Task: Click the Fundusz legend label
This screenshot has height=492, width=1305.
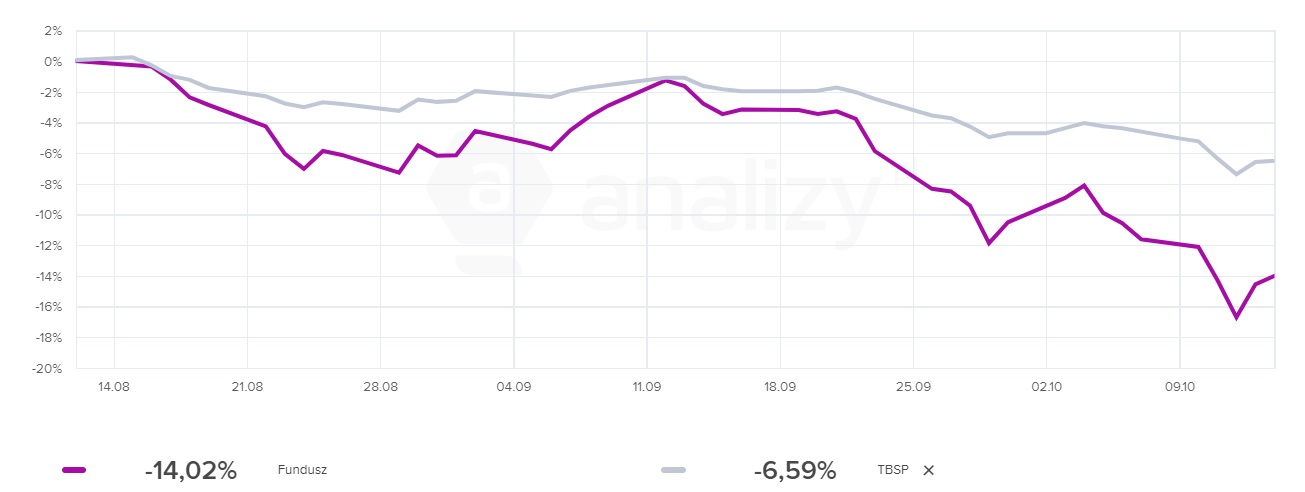Action: (x=302, y=471)
